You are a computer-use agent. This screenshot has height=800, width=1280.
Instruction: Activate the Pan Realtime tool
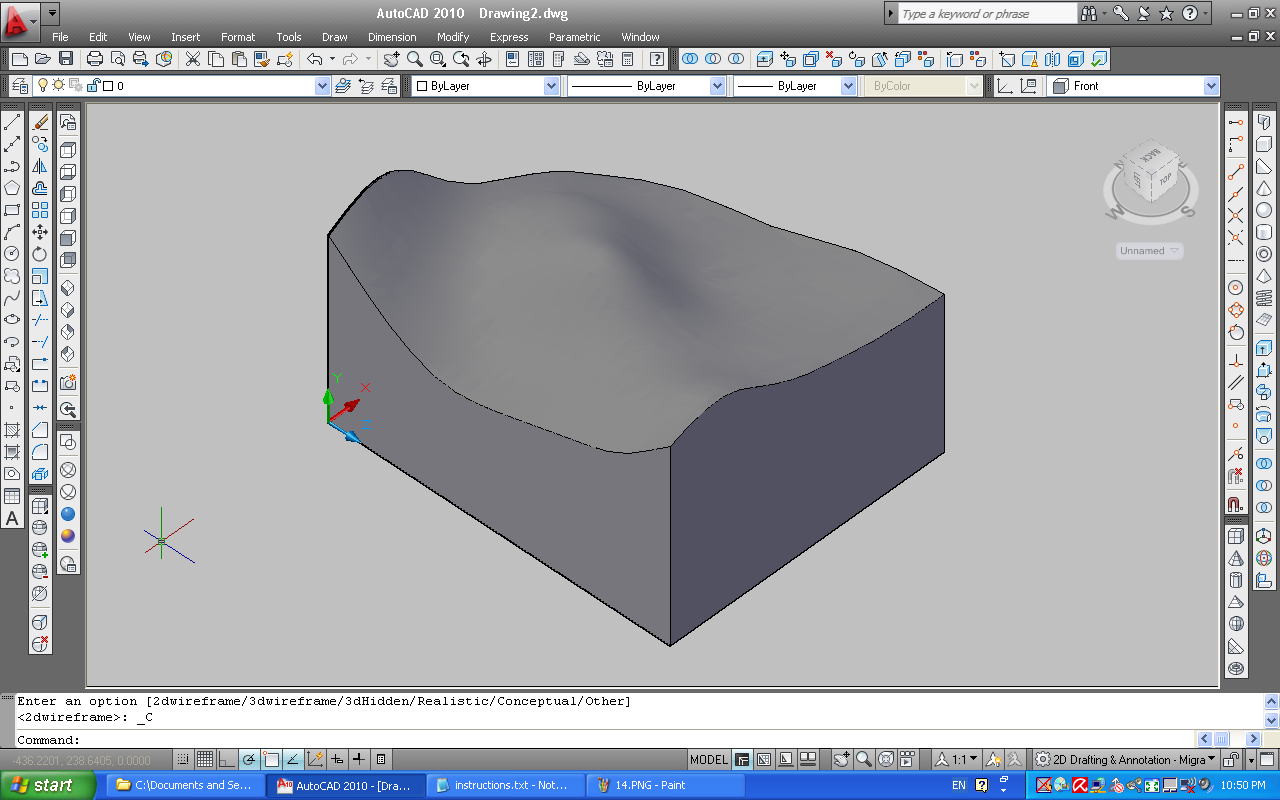392,59
